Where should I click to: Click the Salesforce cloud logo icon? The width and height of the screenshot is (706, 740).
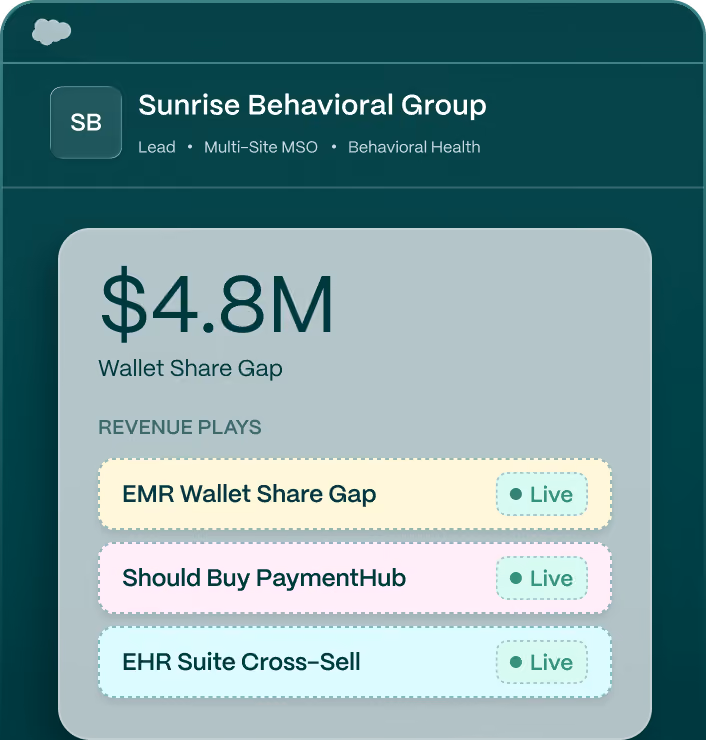tap(51, 32)
